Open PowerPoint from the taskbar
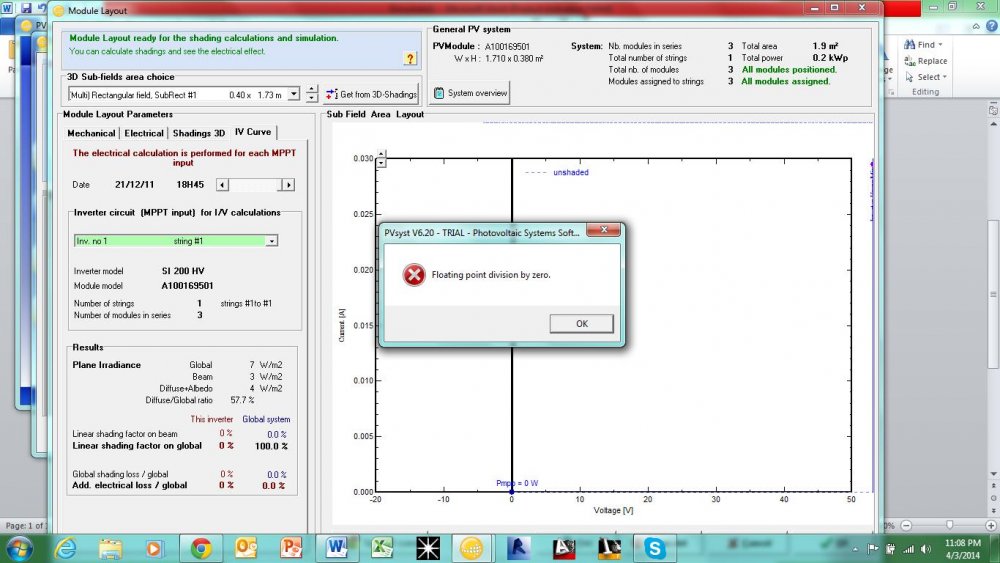Screen dimensions: 1000x563 [290, 547]
